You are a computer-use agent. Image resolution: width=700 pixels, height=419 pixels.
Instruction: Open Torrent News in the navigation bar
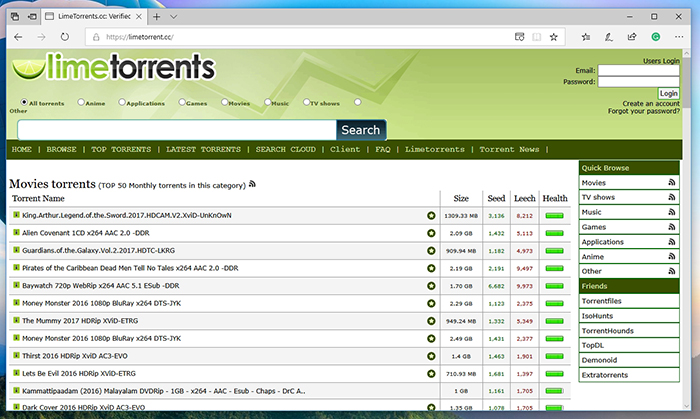coord(509,149)
